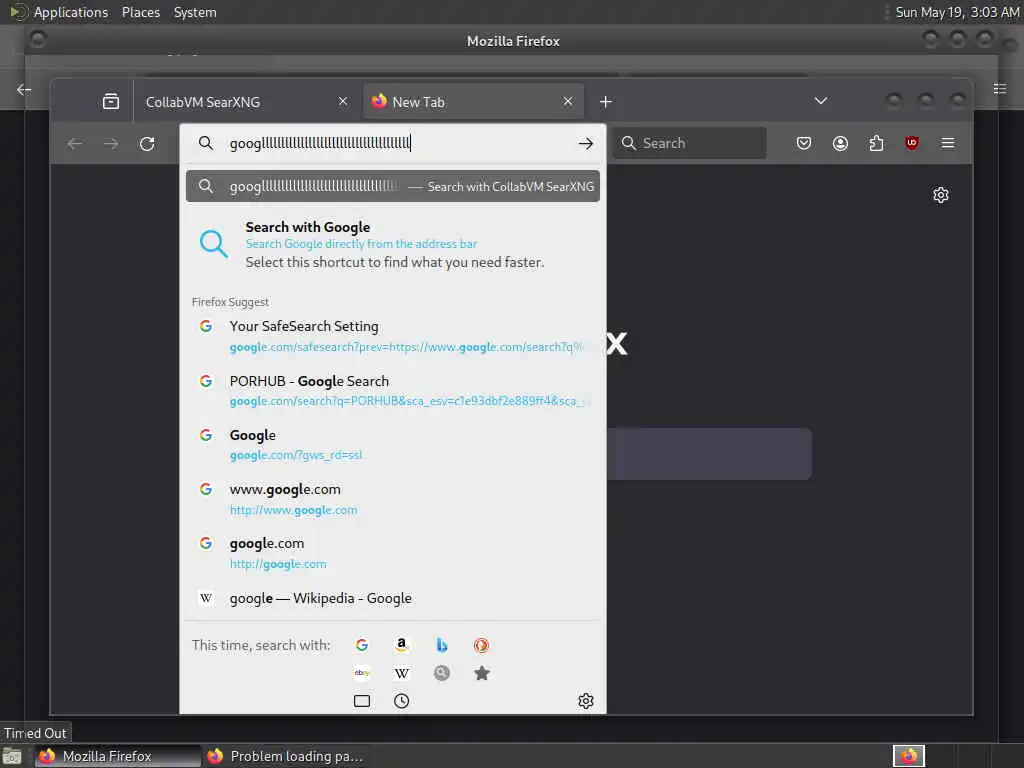
Task: Switch to Problem loading page taskbar item
Action: 284,756
